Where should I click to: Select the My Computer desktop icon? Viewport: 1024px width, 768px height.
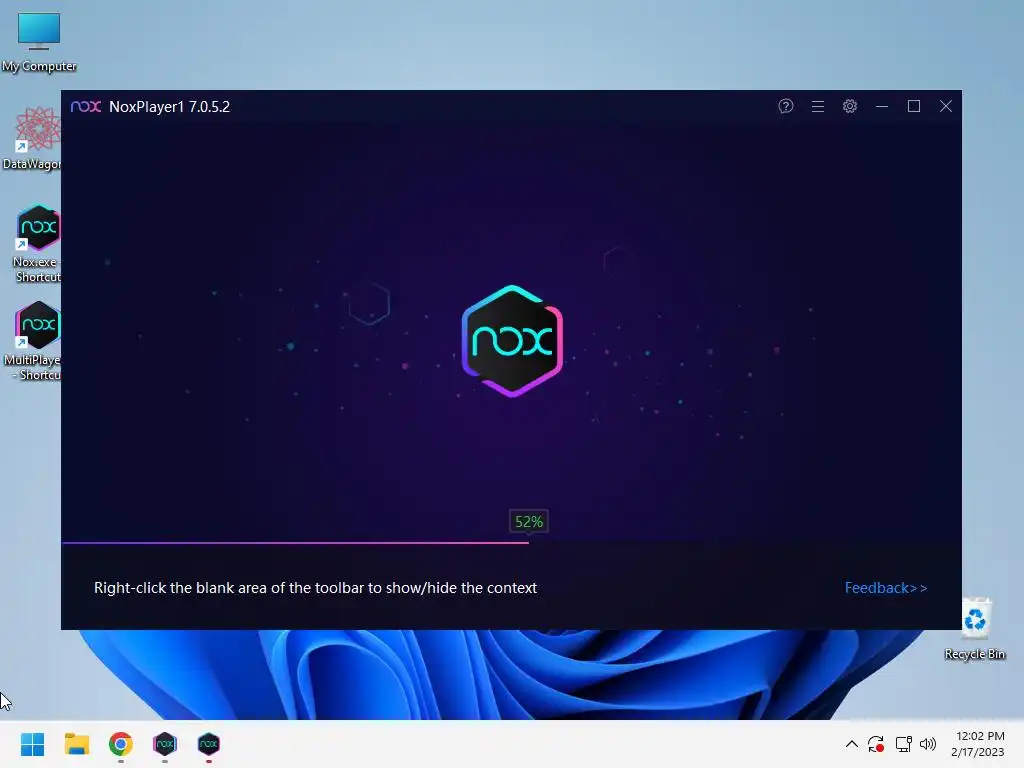[x=39, y=42]
